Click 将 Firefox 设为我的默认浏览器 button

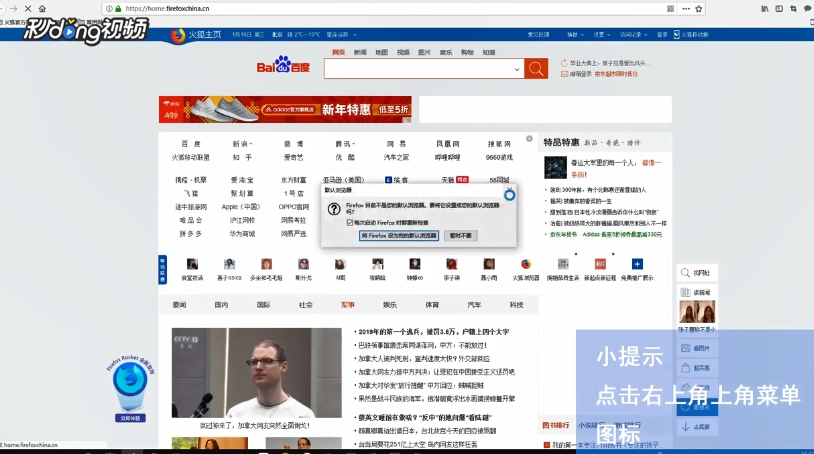[399, 236]
